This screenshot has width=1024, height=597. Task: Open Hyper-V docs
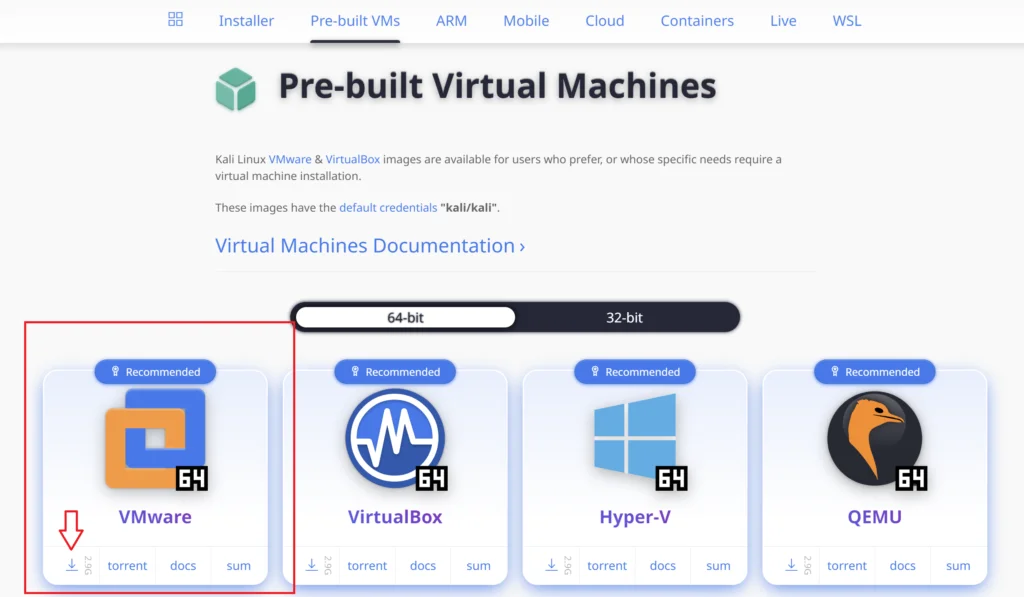pyautogui.click(x=662, y=566)
